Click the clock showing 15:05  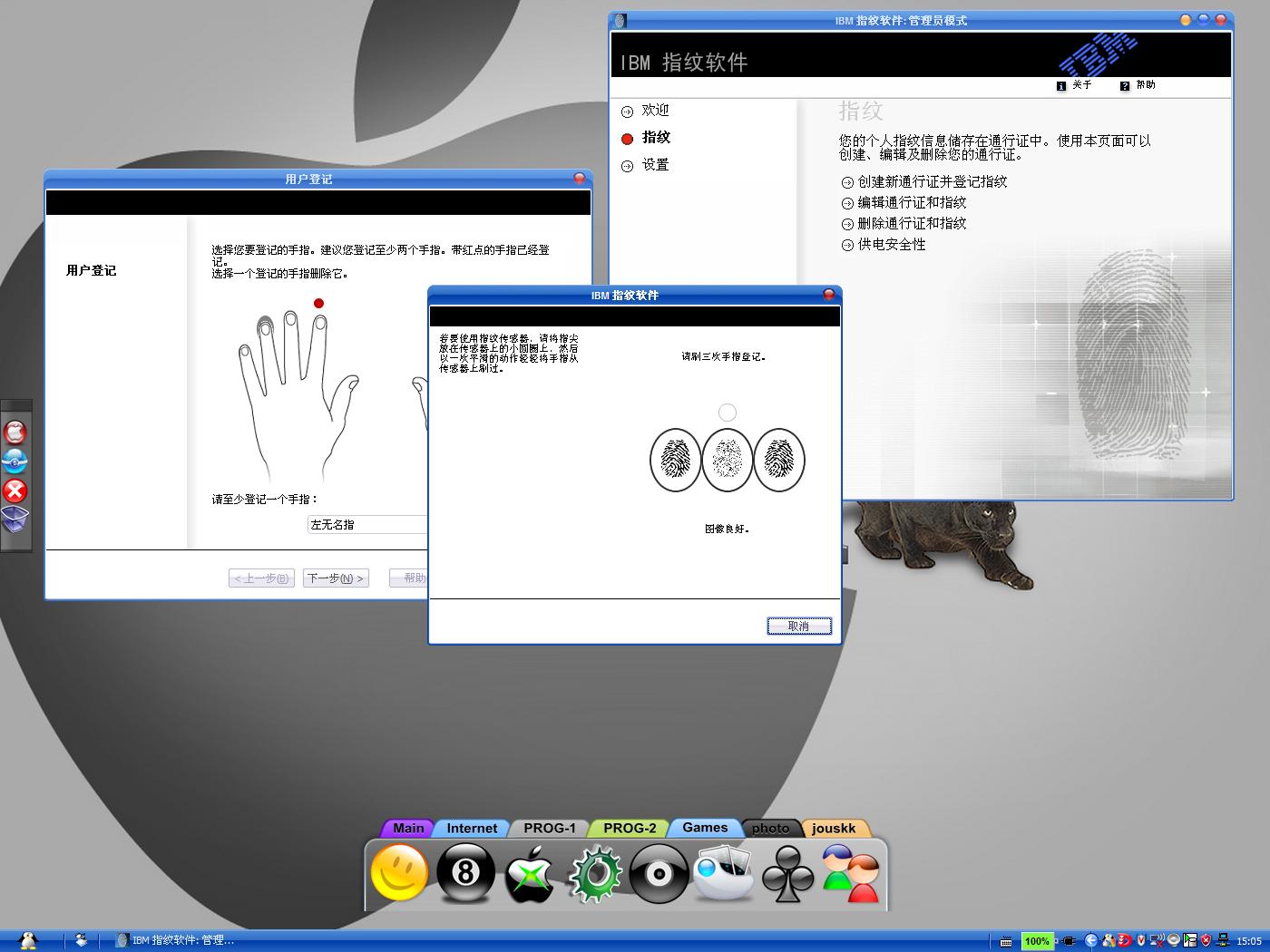click(1249, 942)
